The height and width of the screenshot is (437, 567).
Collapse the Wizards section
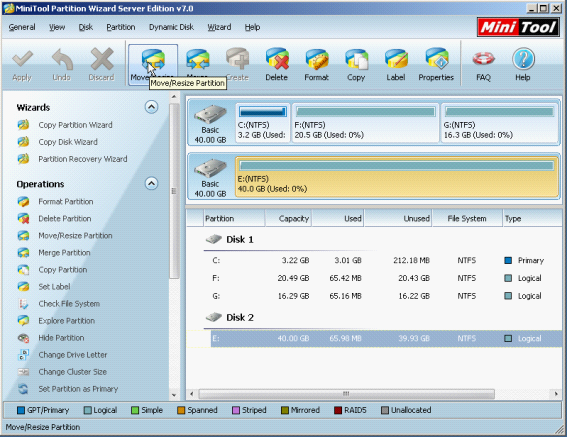pyautogui.click(x=152, y=107)
